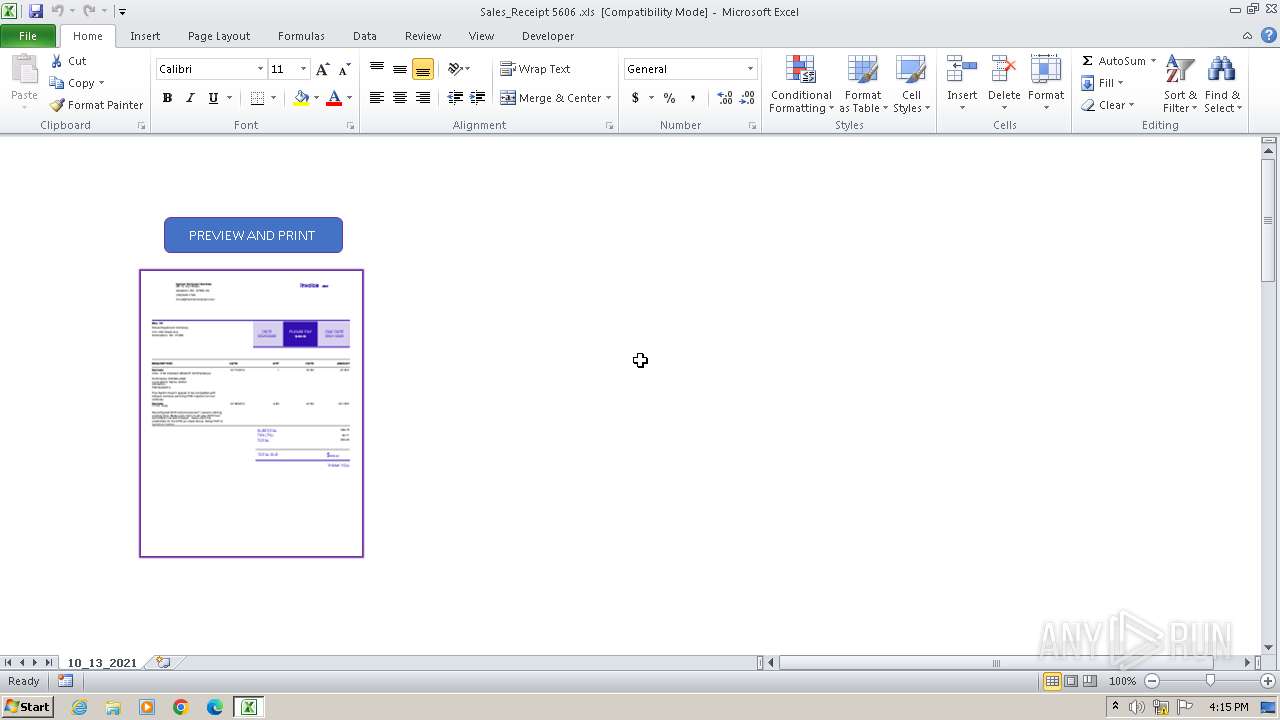Image resolution: width=1280 pixels, height=720 pixels.
Task: Select Bottom Align icon
Action: (x=423, y=69)
